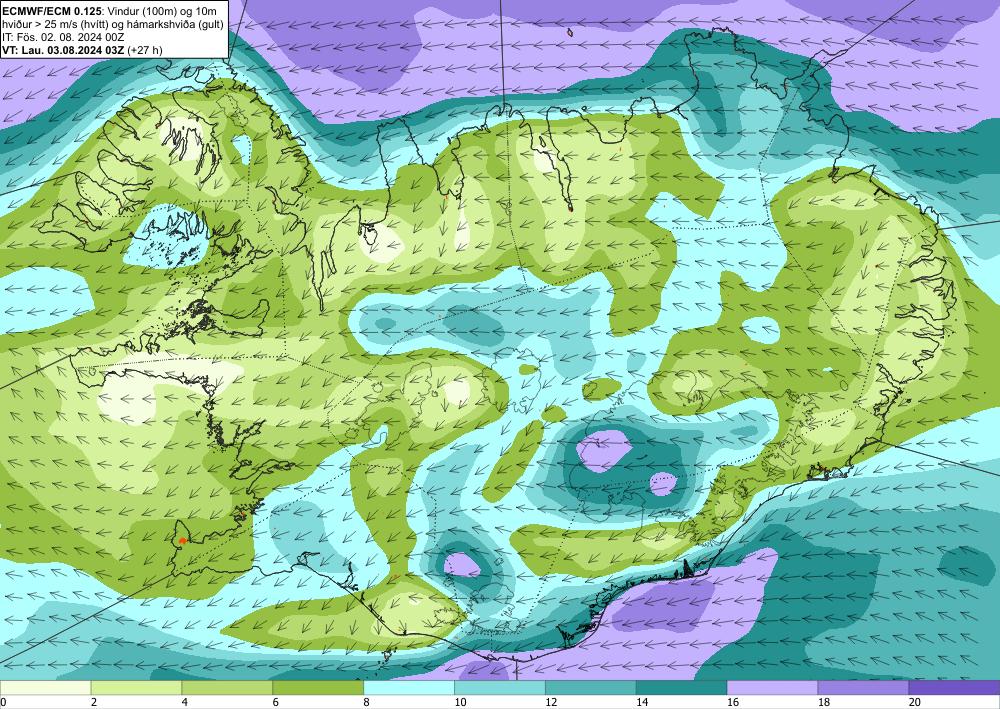1000x709 pixels.
Task: Click the legend scale label "2"
Action: pos(94,703)
